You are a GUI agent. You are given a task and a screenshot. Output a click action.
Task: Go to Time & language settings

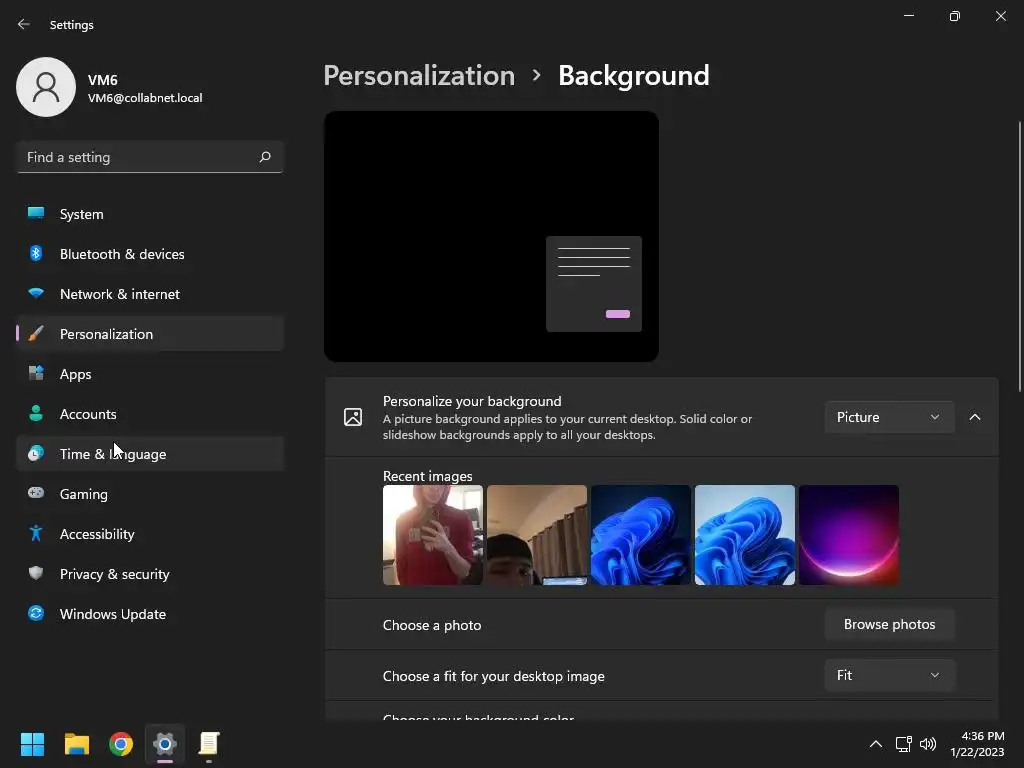pos(150,454)
